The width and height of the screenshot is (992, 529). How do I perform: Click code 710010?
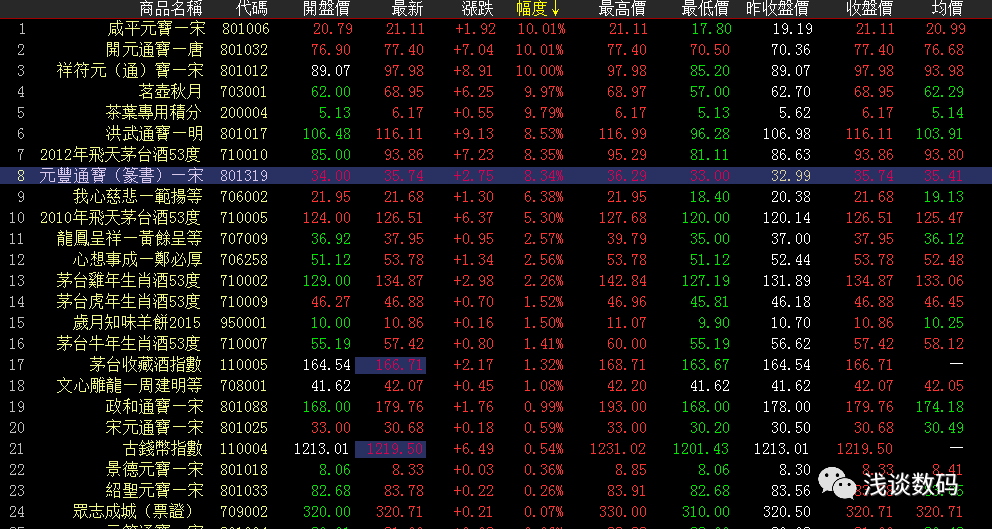point(244,154)
